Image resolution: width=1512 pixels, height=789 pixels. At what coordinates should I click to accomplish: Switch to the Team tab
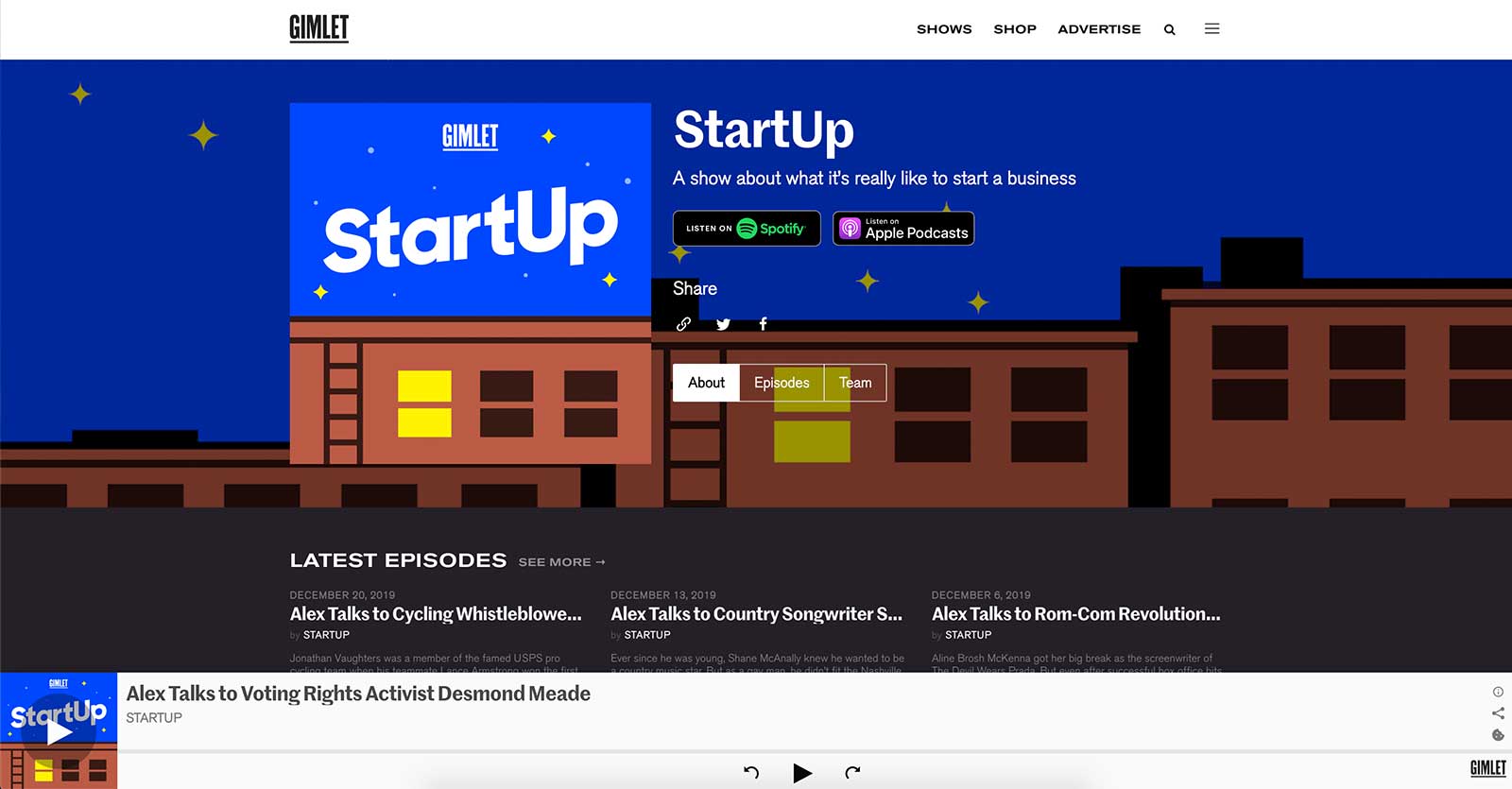click(855, 383)
